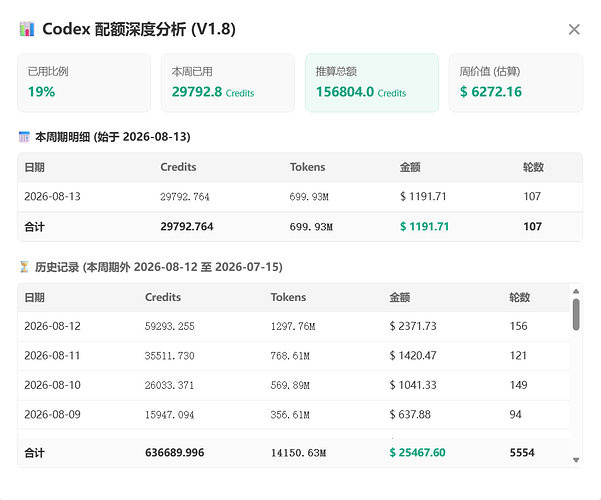The height and width of the screenshot is (500, 601).
Task: Click the scroll down arrow of history table
Action: point(576,460)
